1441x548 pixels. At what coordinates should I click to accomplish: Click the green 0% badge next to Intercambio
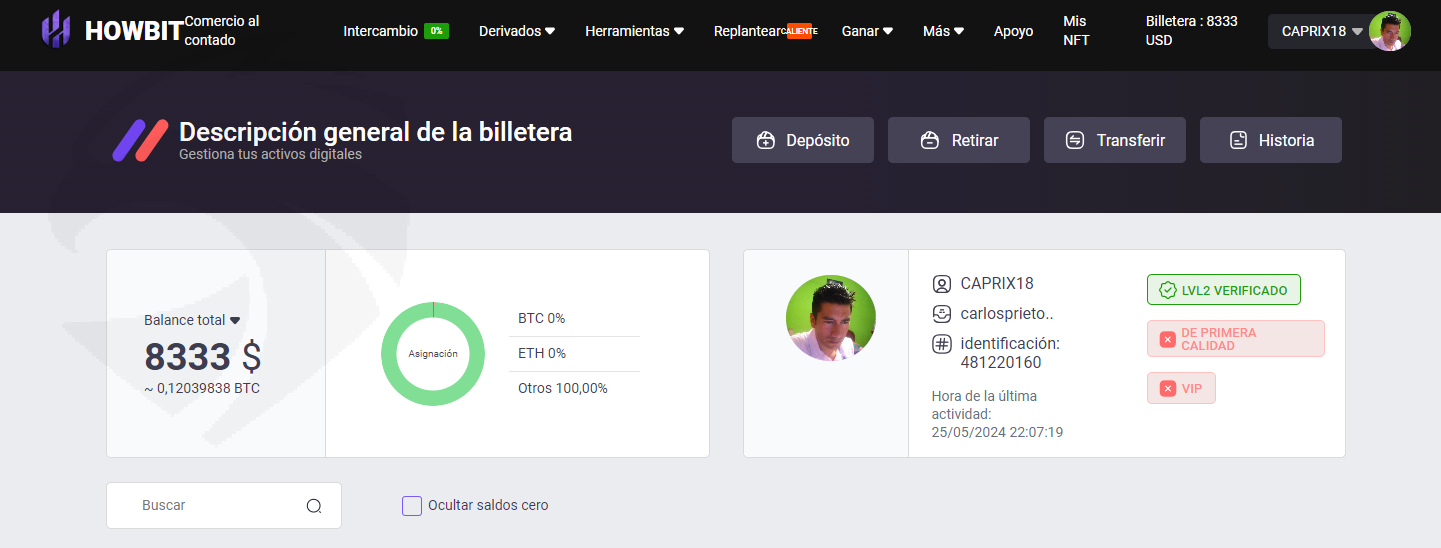point(436,31)
